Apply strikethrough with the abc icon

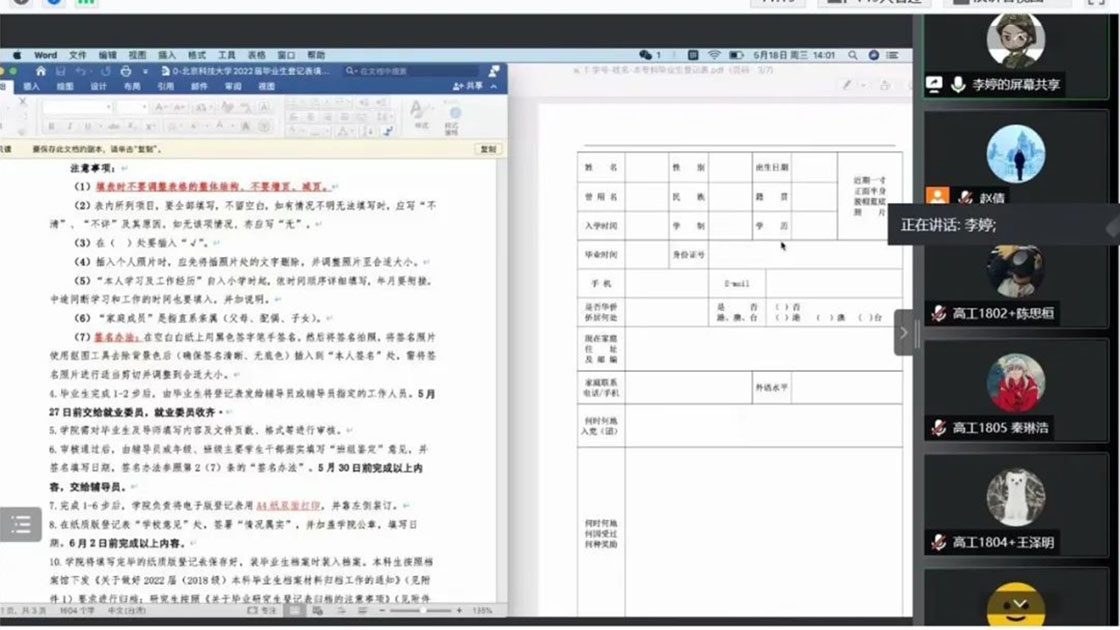(113, 126)
